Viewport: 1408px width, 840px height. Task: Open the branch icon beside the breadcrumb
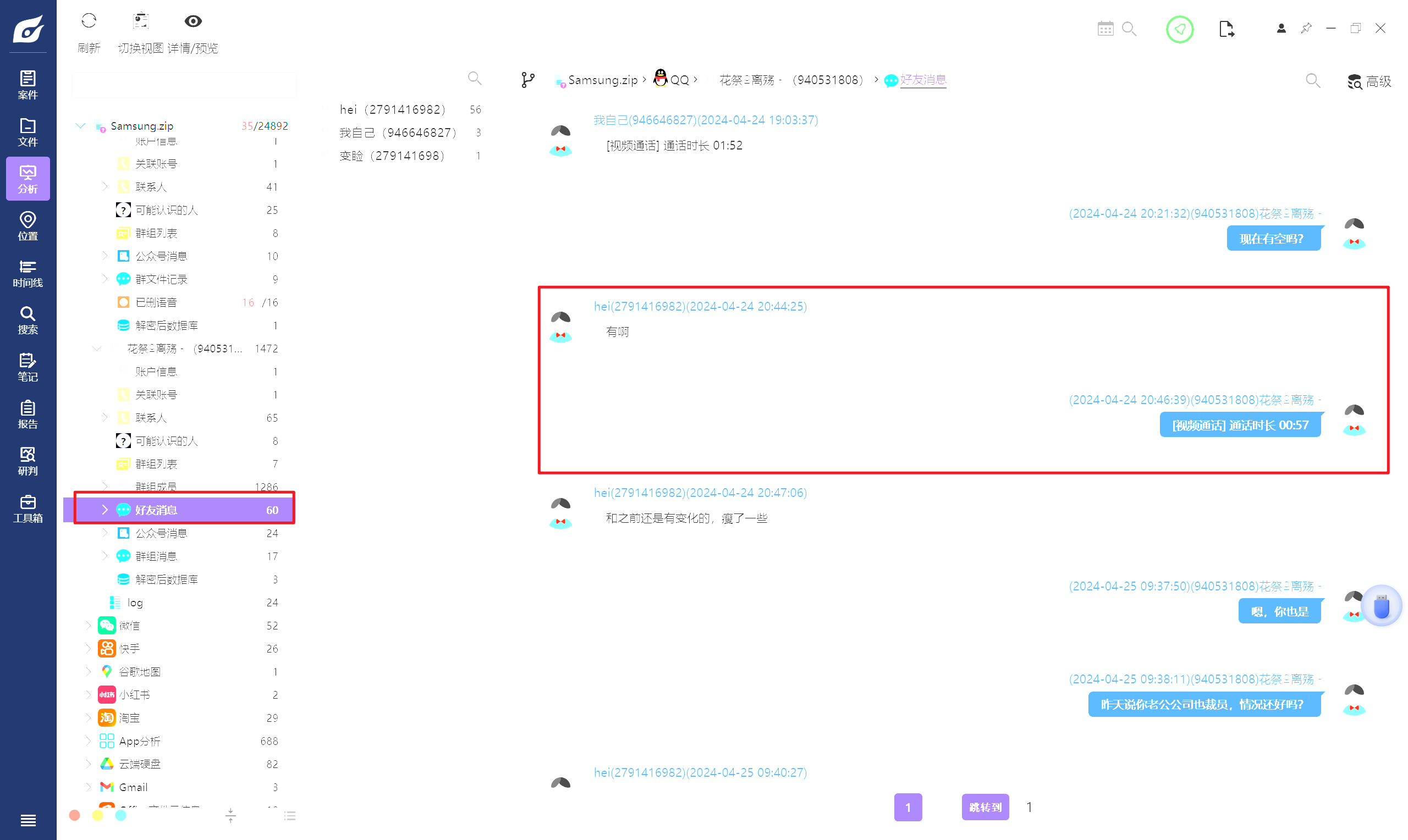click(x=527, y=80)
